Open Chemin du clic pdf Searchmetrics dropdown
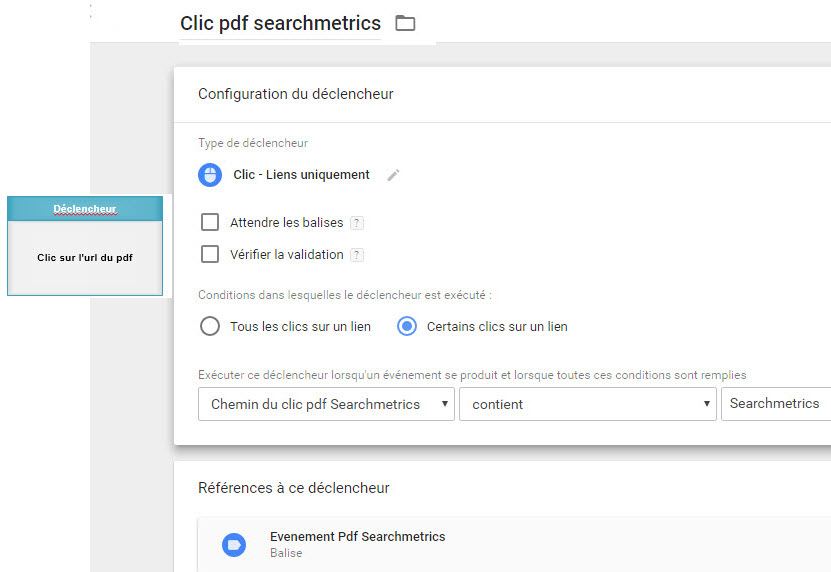 [326, 404]
